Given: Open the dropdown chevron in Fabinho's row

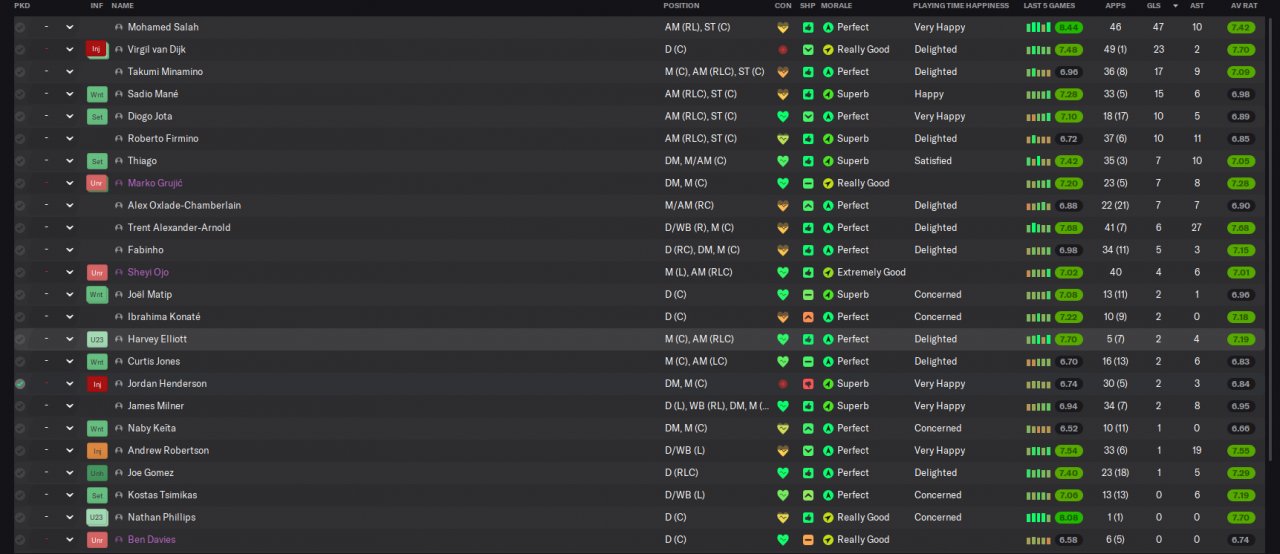Looking at the screenshot, I should click(70, 250).
